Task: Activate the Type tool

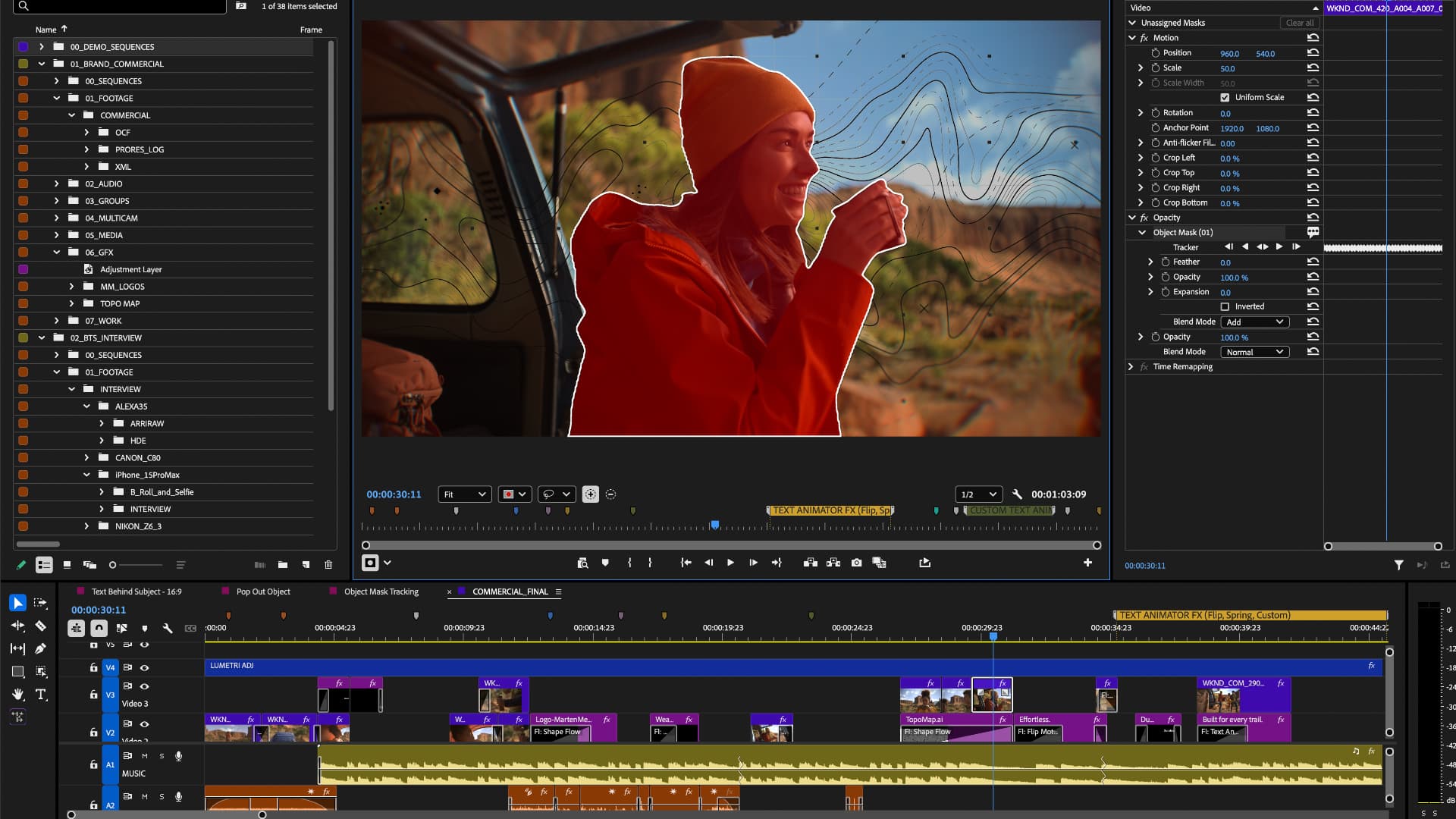Action: tap(42, 694)
